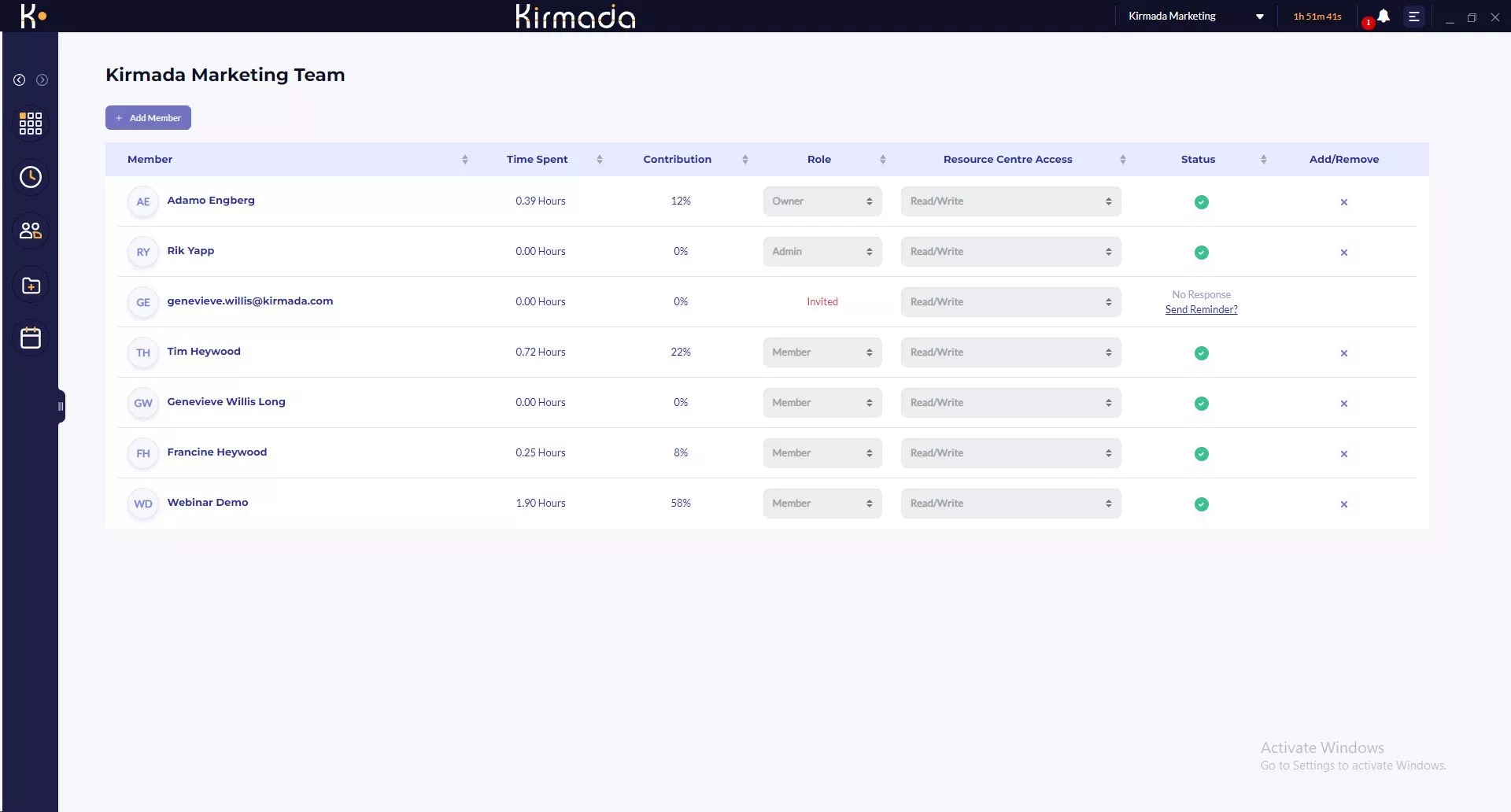Viewport: 1511px width, 812px height.
Task: Open the dashboard grid icon in sidebar
Action: click(30, 124)
